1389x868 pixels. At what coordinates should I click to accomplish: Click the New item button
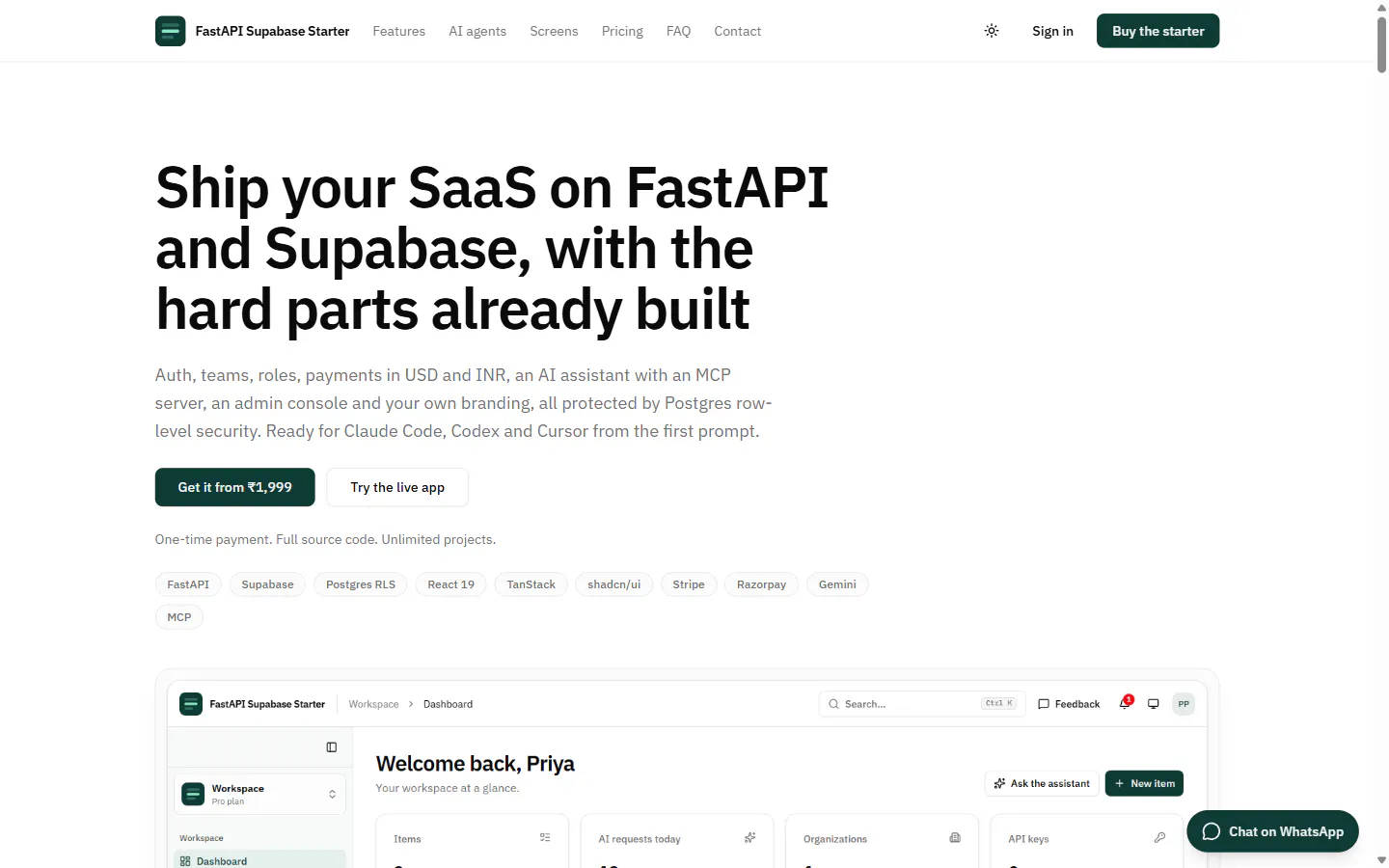point(1144,783)
